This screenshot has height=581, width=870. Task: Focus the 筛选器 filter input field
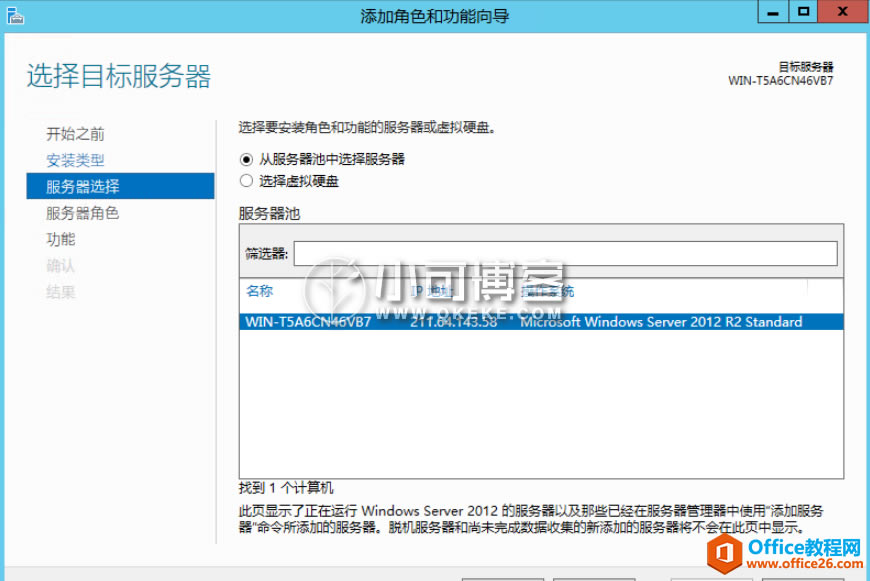point(565,254)
